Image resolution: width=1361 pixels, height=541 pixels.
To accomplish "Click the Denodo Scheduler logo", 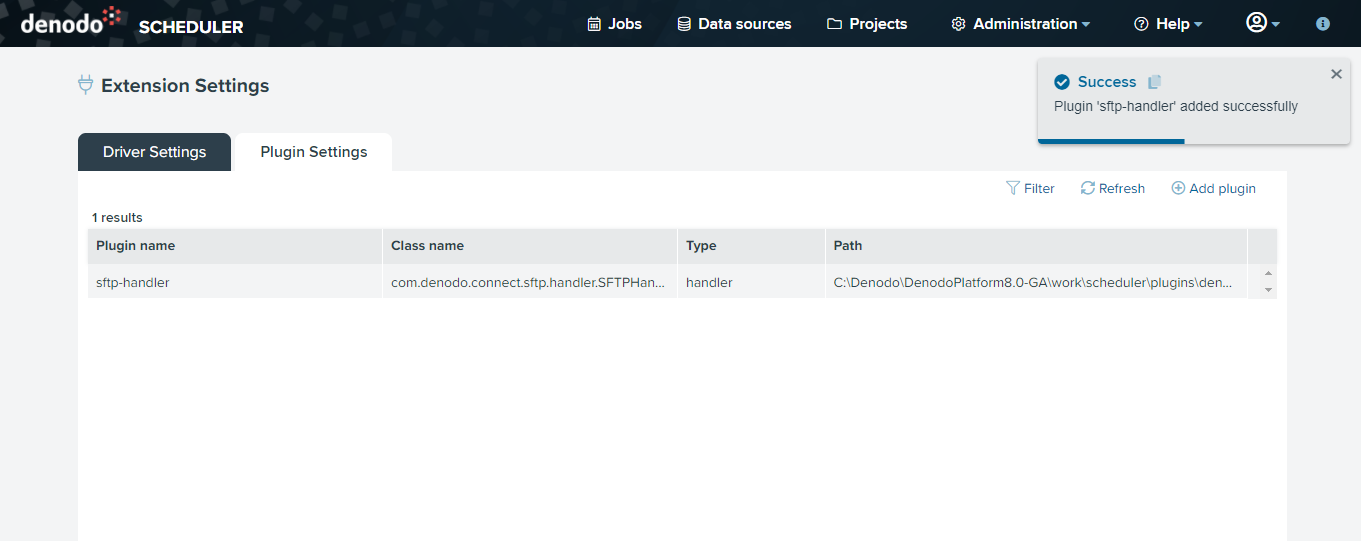I will (132, 22).
